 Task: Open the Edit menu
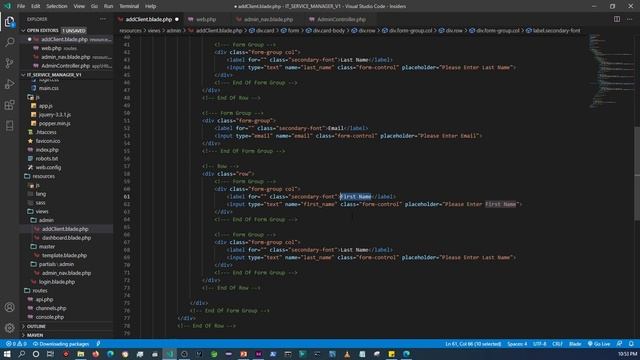(36, 6)
